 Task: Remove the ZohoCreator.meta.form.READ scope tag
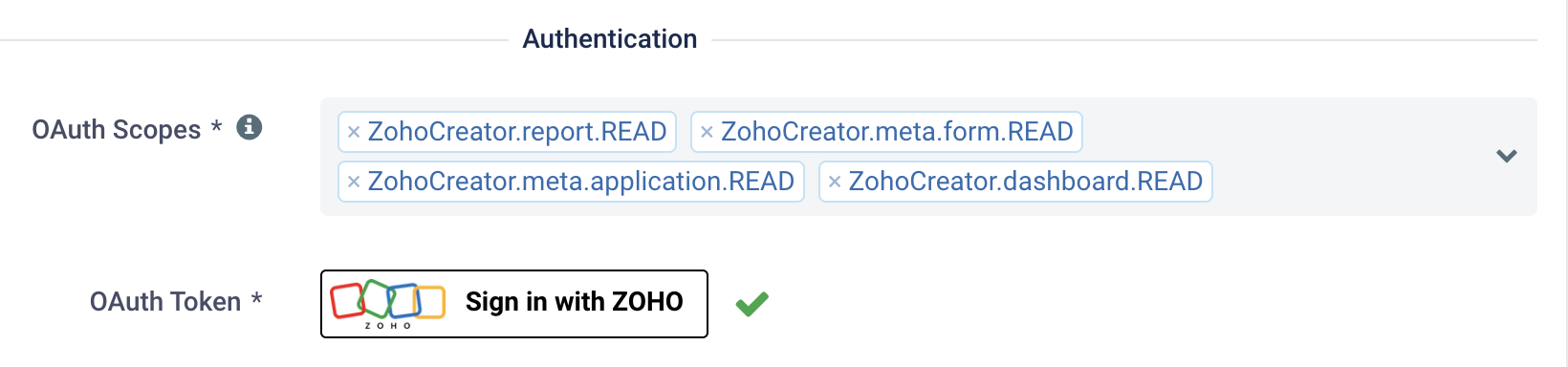pyautogui.click(x=707, y=132)
